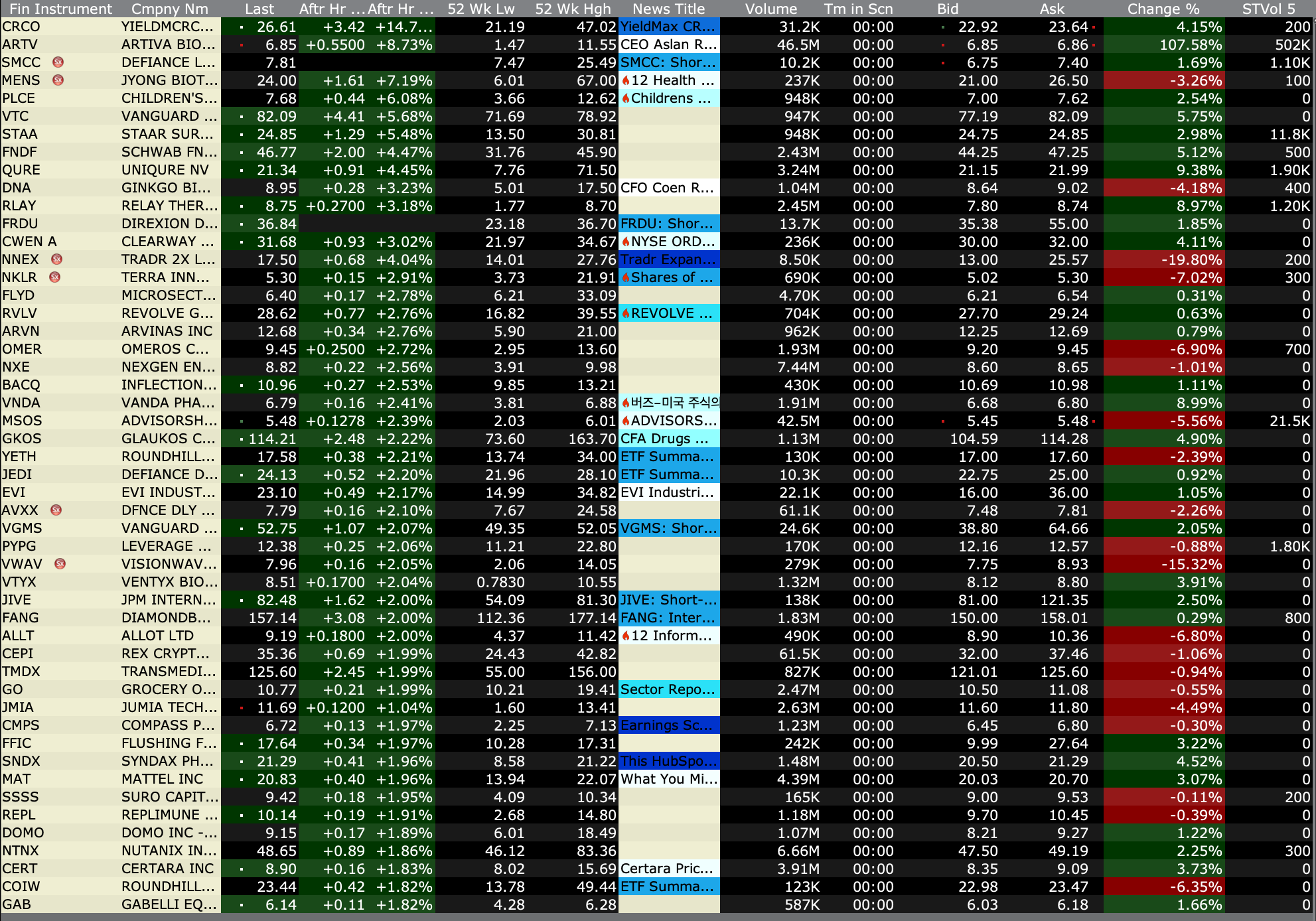Click flame icon on REVOLVE news

[x=625, y=313]
